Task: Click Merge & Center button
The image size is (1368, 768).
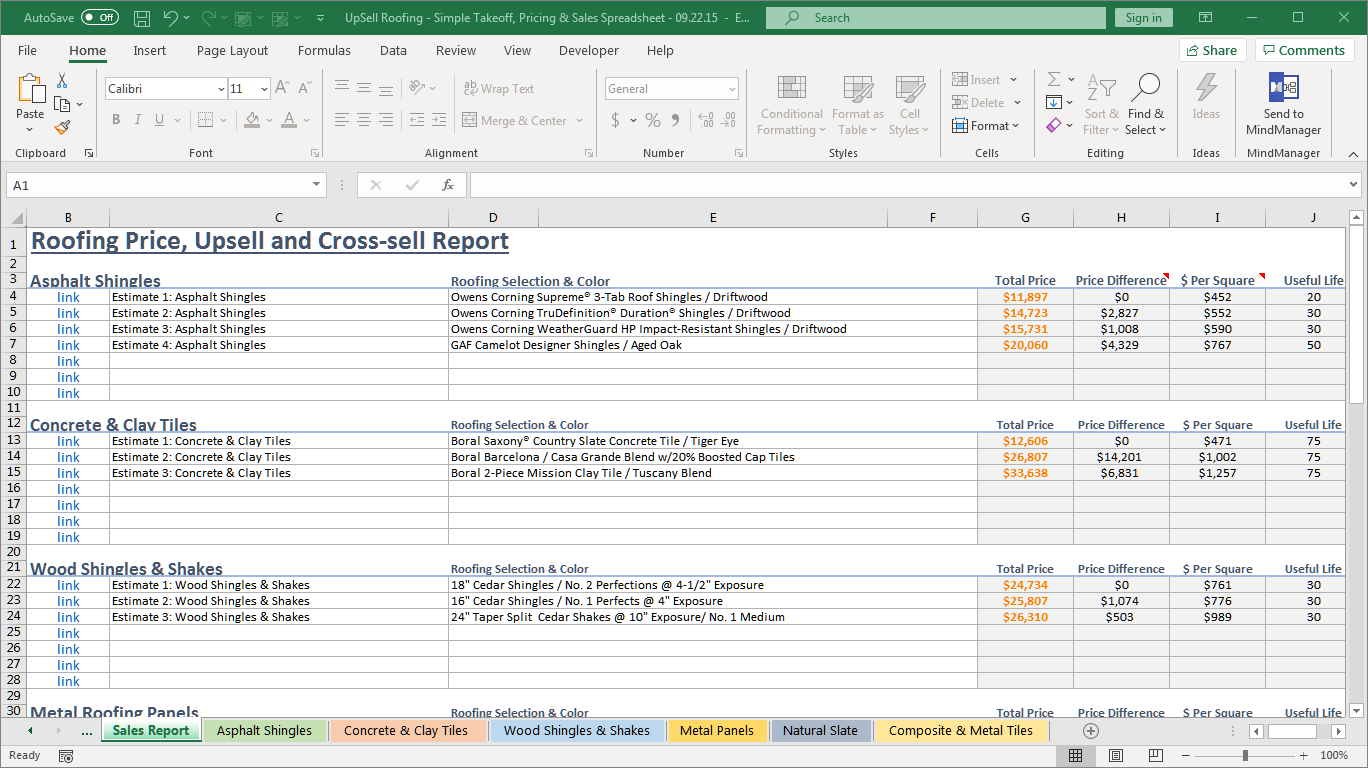Action: click(515, 120)
